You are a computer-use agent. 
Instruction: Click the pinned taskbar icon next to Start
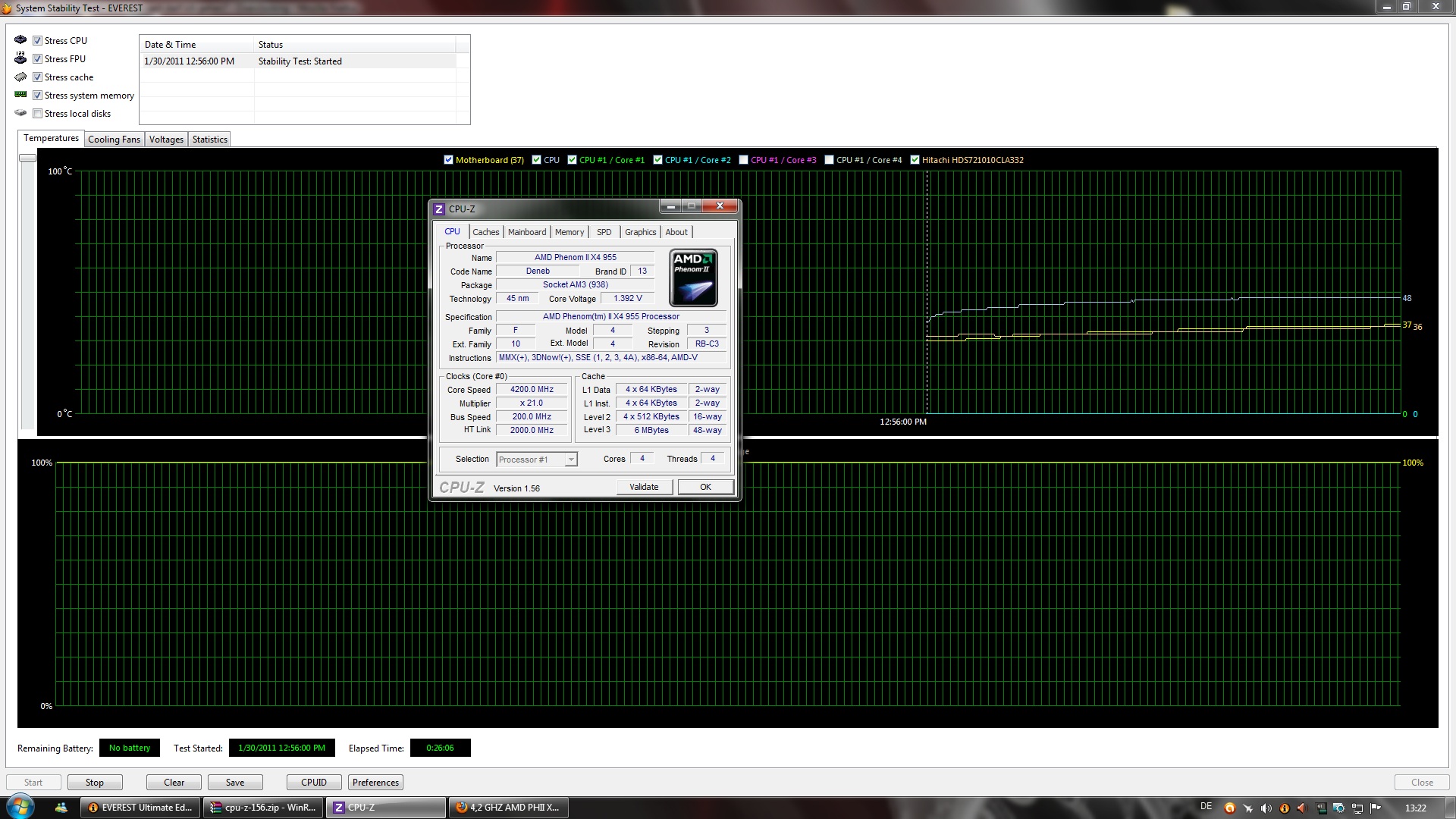tap(61, 808)
